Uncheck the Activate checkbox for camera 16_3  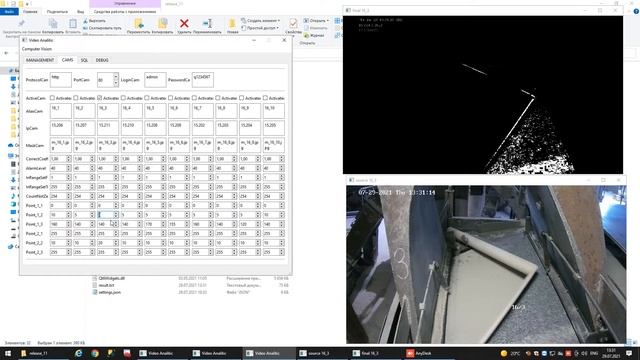99,98
